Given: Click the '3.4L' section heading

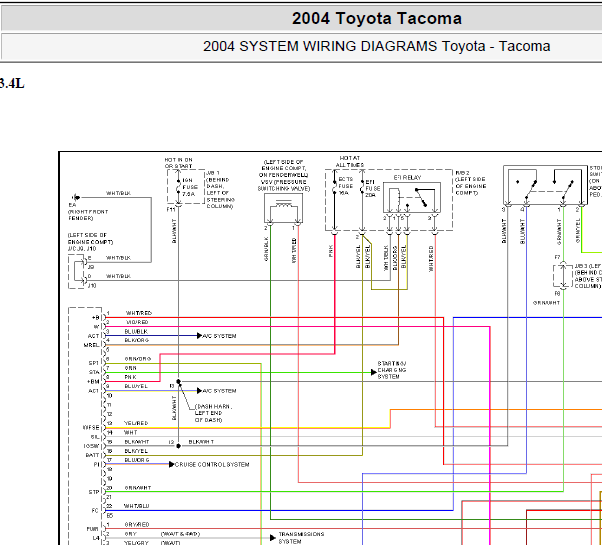Looking at the screenshot, I should coord(12,83).
